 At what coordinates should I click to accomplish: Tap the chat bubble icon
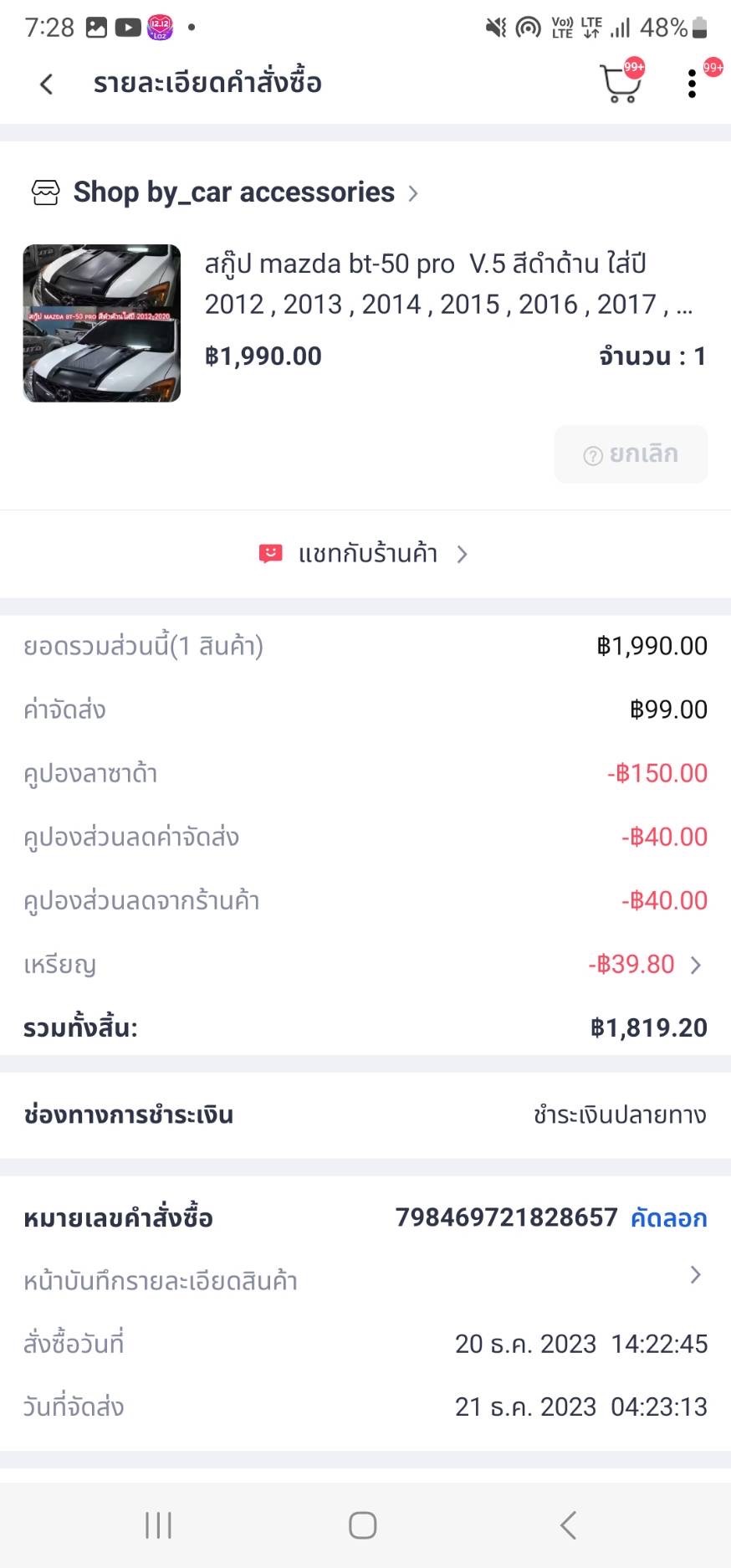click(270, 554)
